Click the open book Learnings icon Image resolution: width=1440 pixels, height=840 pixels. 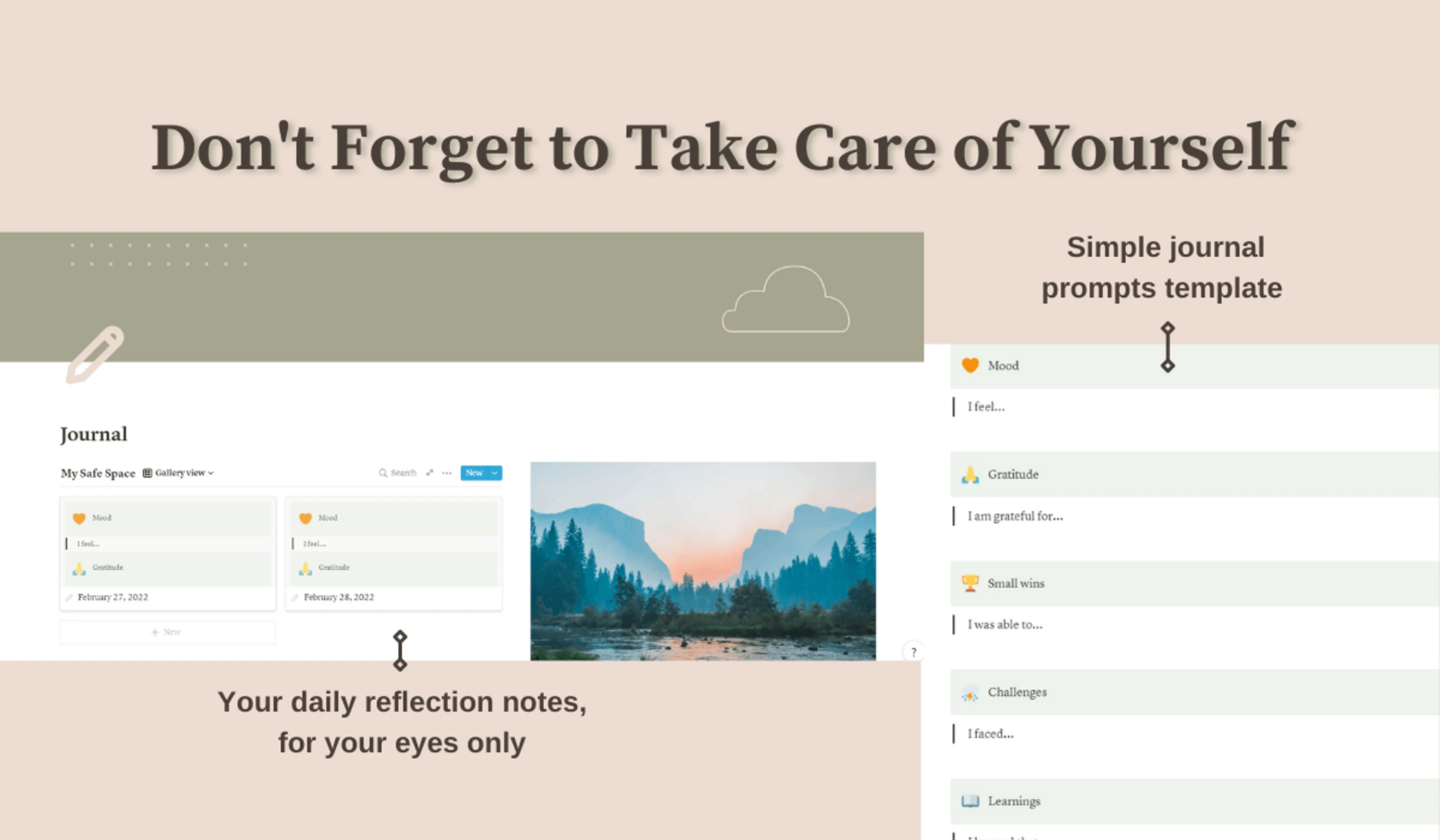970,802
